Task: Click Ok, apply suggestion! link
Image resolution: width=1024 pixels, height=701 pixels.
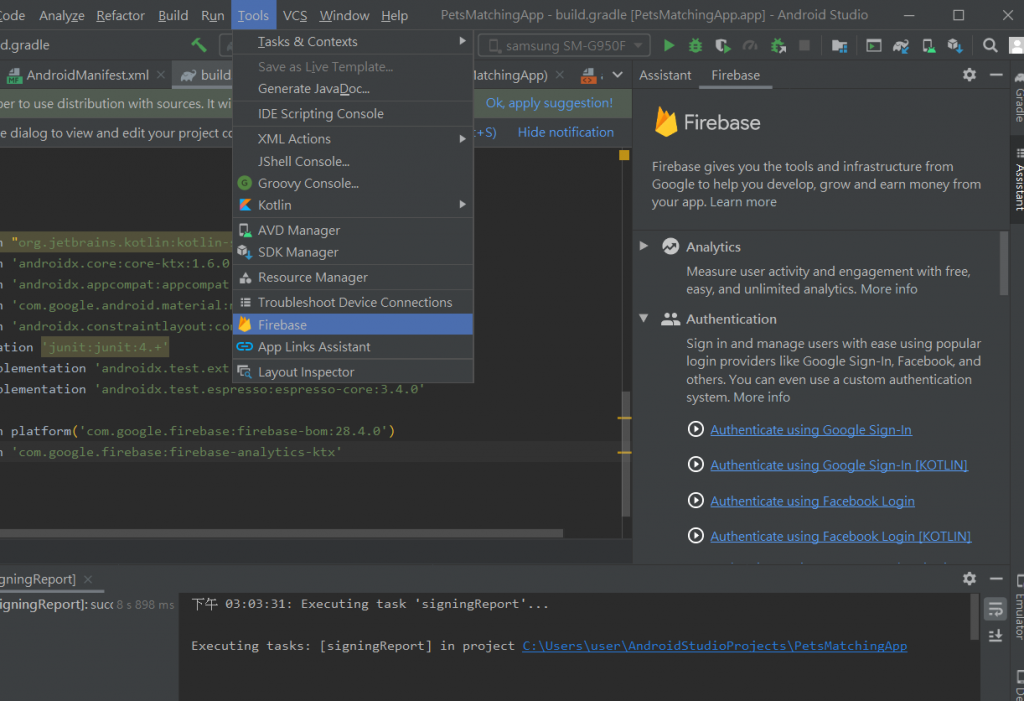Action: coord(549,103)
